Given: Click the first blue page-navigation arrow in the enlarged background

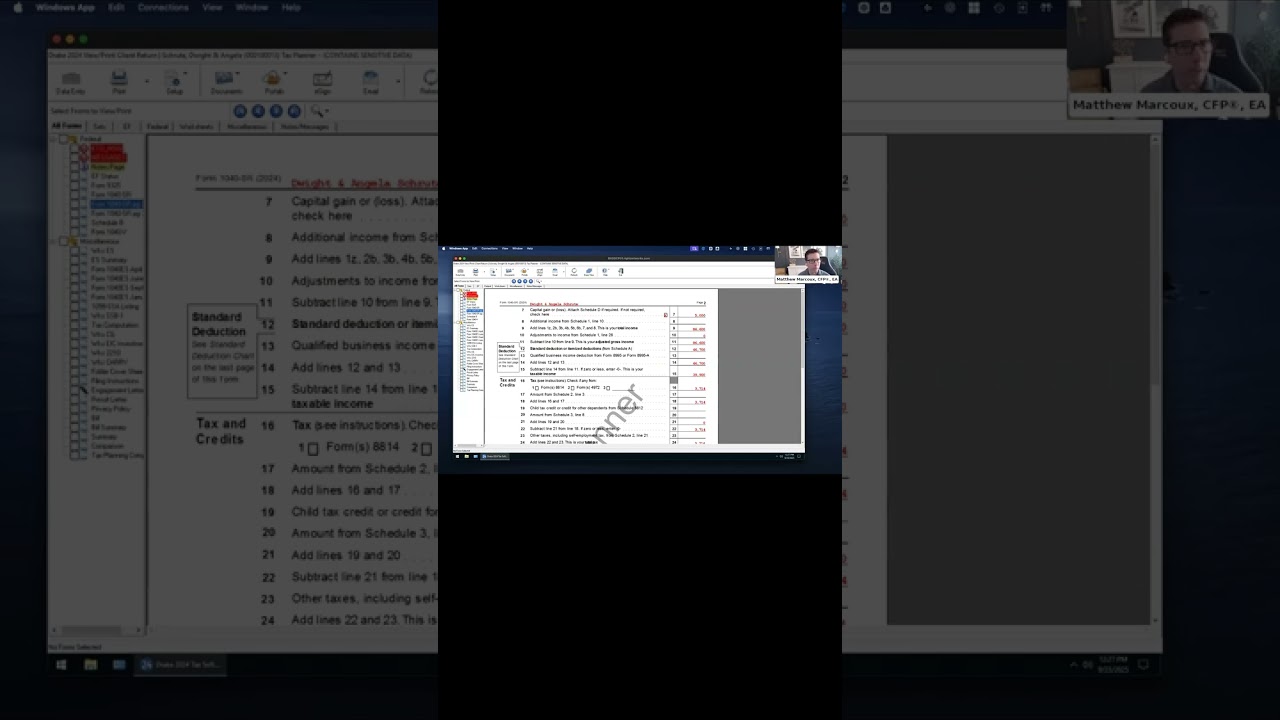Looking at the screenshot, I should [240, 111].
